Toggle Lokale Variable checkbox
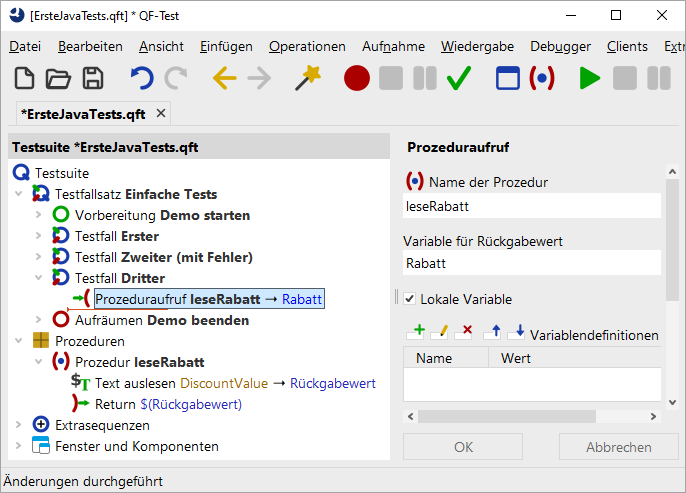This screenshot has width=686, height=493. coord(410,299)
